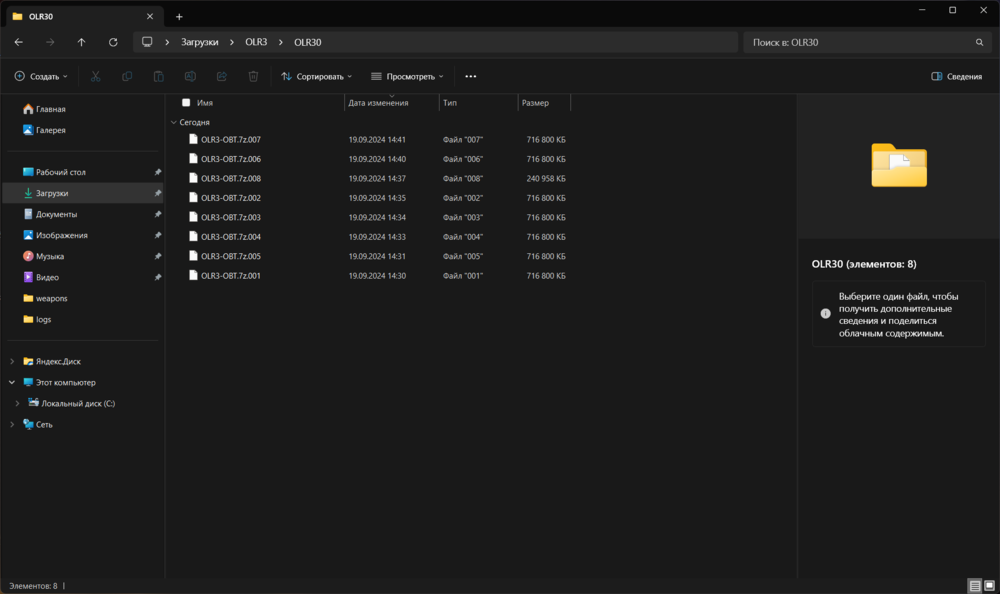Click the Delete trash icon in toolbar

click(253, 76)
